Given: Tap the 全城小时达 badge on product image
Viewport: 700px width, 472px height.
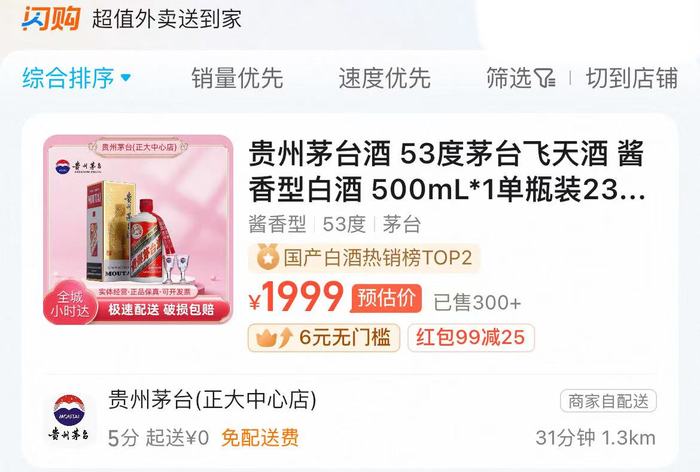Looking at the screenshot, I should 70,304.
